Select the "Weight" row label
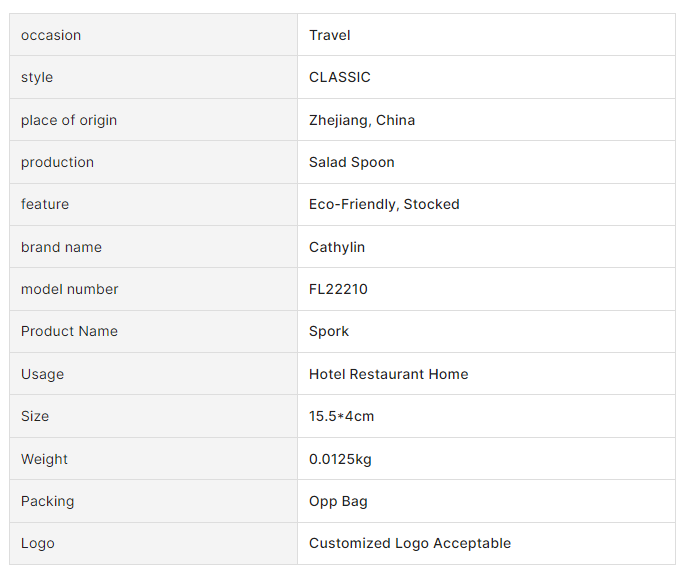The width and height of the screenshot is (686, 575). click(x=44, y=459)
